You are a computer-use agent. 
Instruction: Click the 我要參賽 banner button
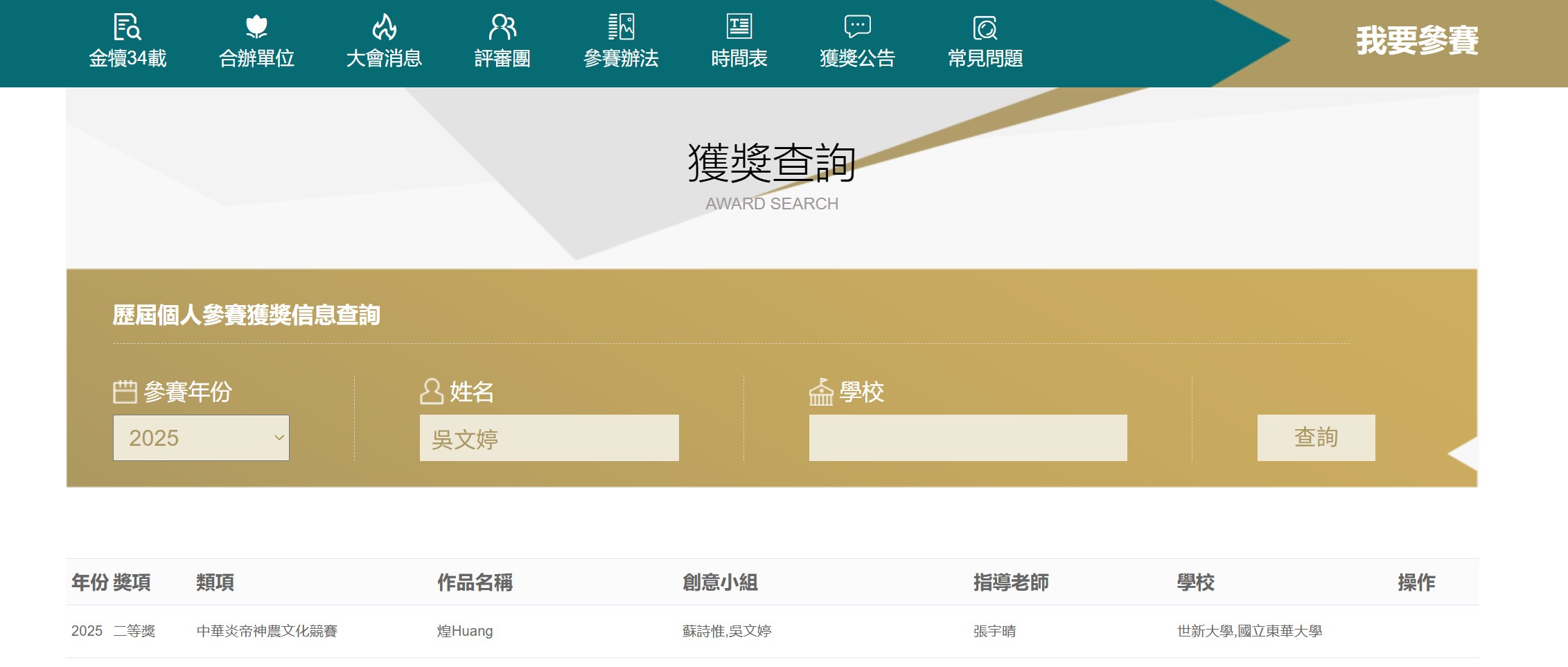pyautogui.click(x=1417, y=40)
